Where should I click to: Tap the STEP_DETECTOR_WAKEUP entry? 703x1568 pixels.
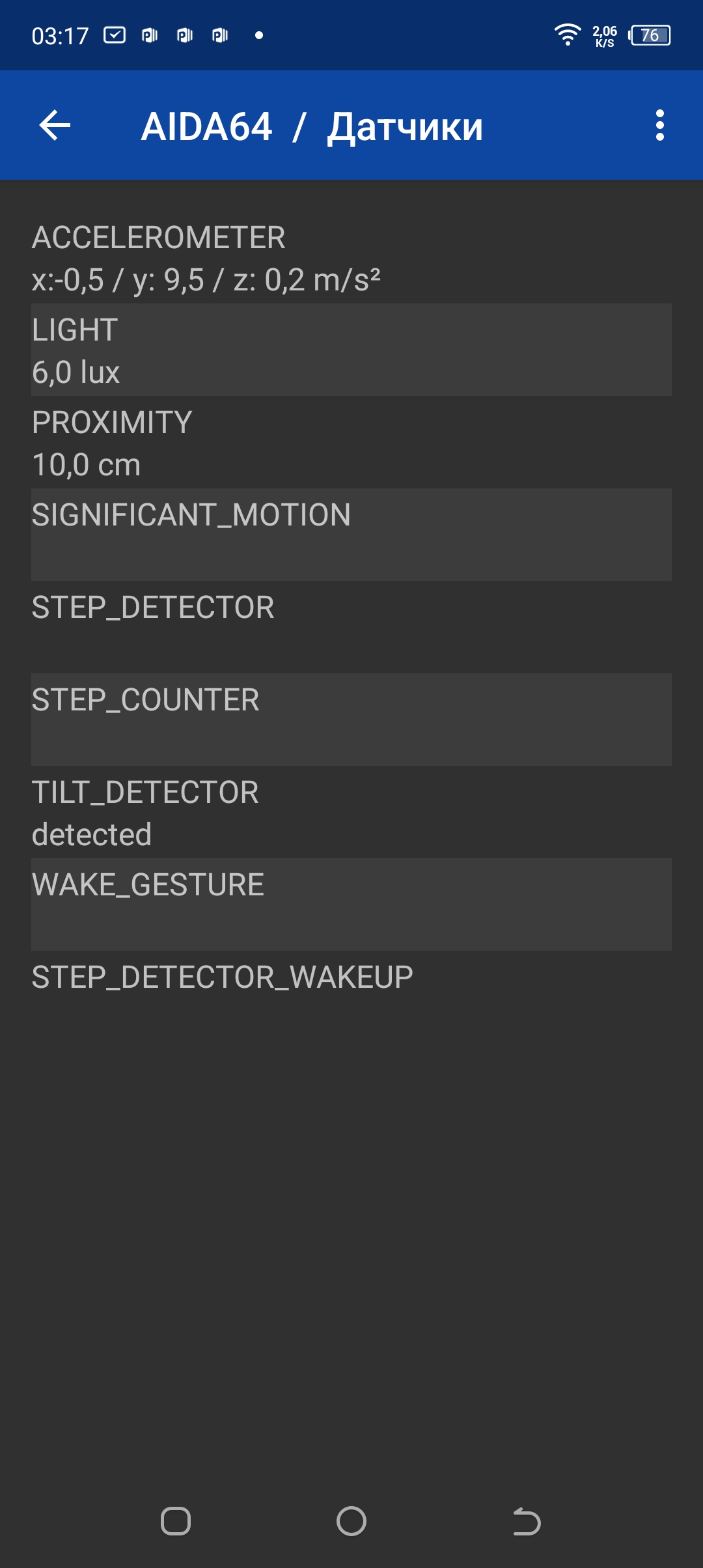coord(351,978)
